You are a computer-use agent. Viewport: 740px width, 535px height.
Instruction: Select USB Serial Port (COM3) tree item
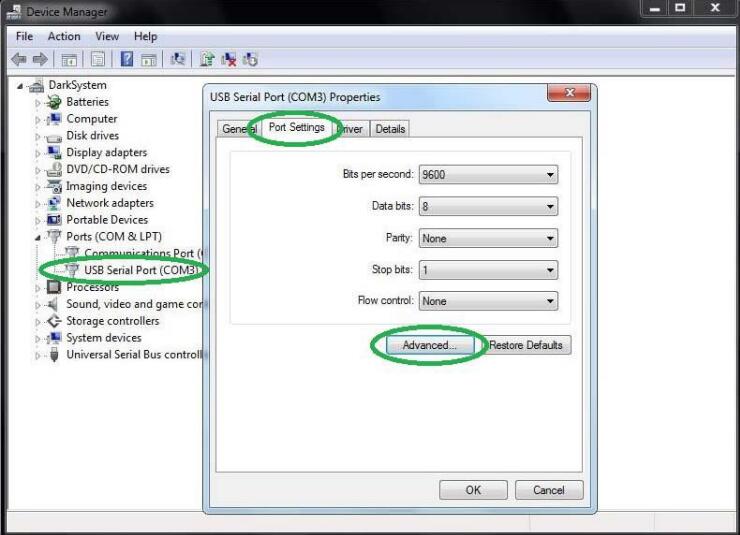[x=141, y=270]
